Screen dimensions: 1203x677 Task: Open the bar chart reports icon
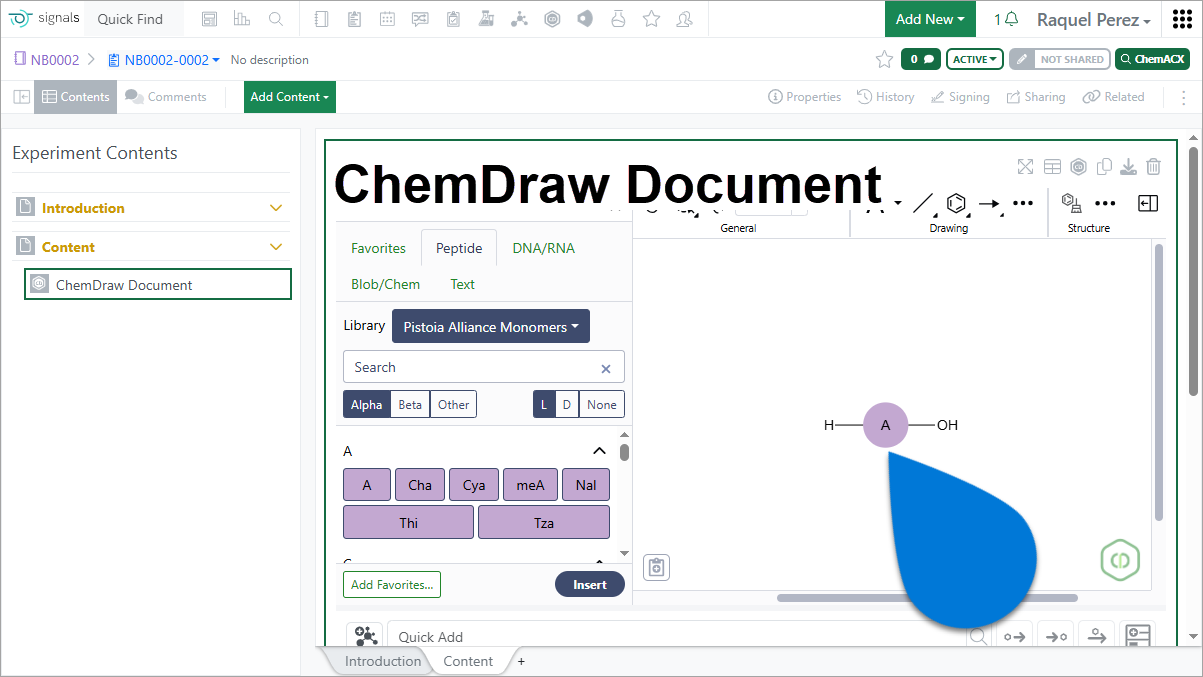coord(241,19)
